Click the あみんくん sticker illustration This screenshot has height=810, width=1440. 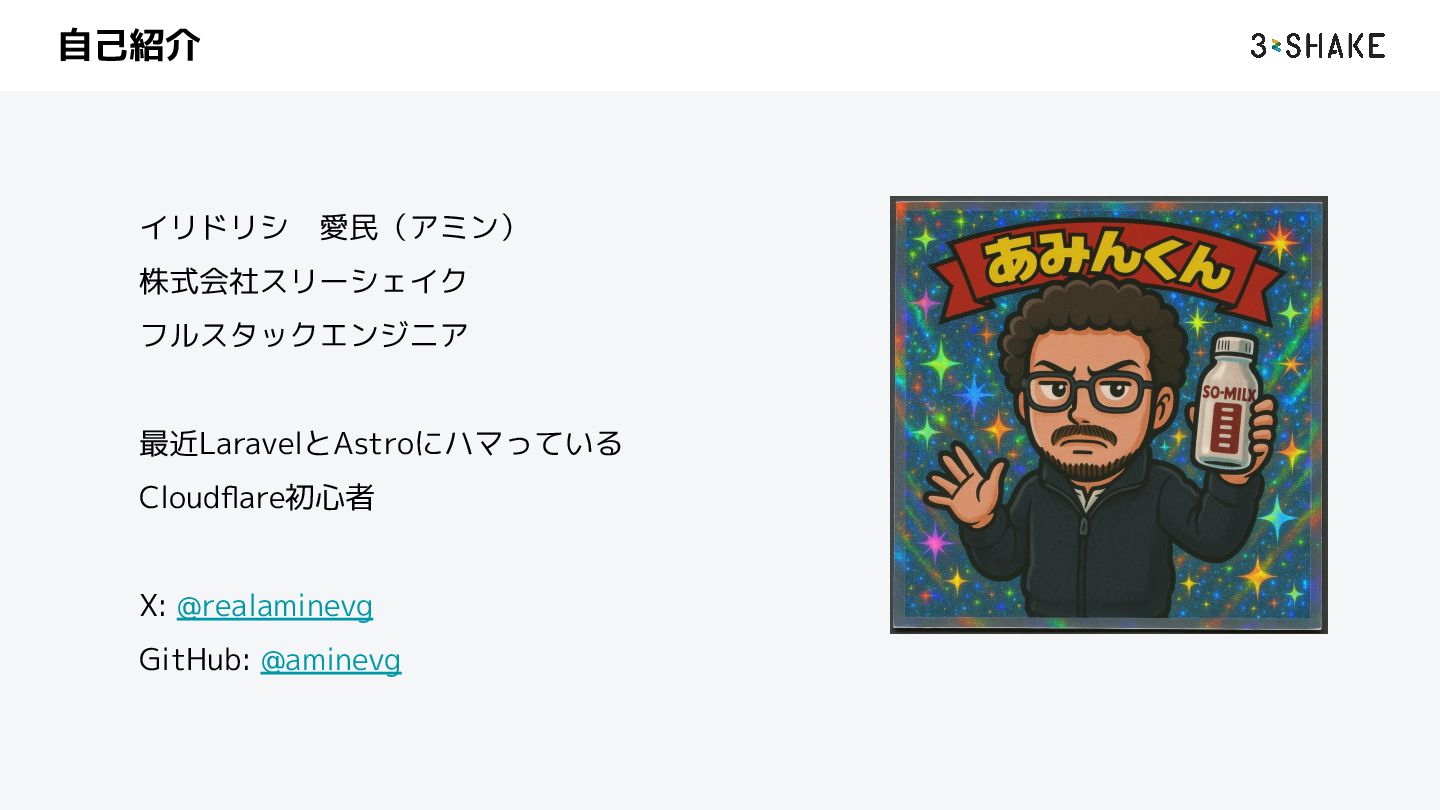click(1109, 415)
